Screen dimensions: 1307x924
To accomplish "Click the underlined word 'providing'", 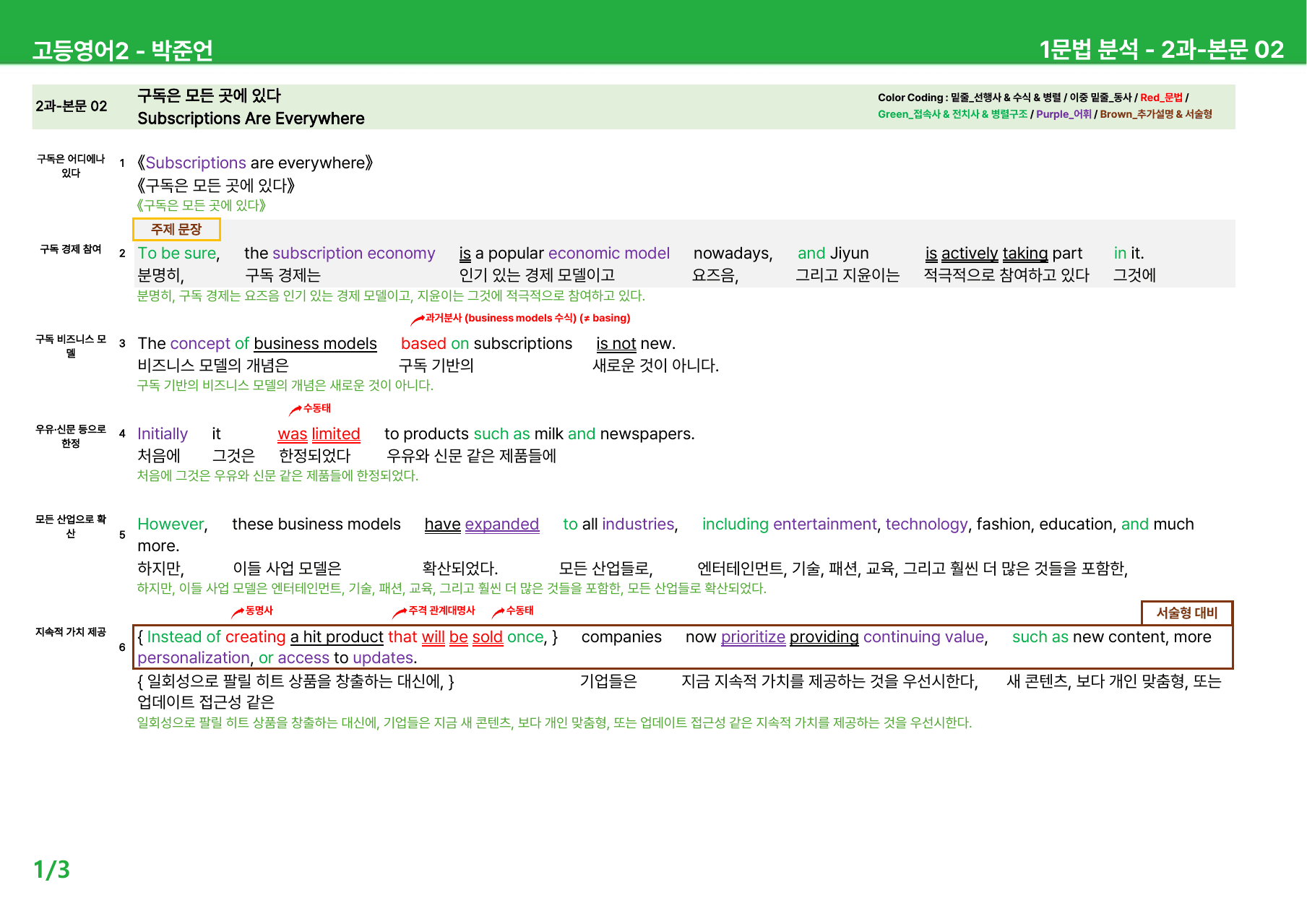I will (824, 637).
